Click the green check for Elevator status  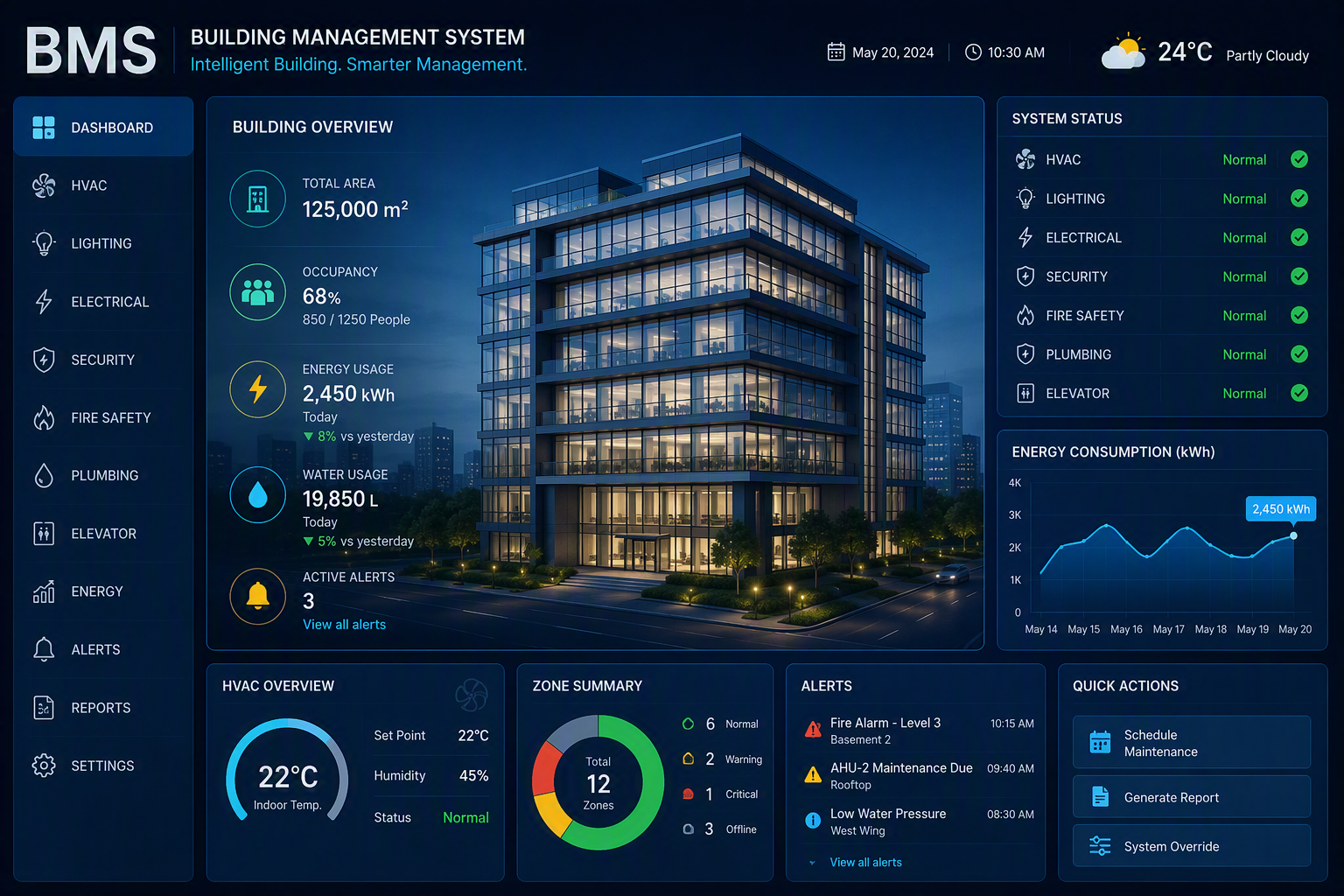tap(1299, 393)
